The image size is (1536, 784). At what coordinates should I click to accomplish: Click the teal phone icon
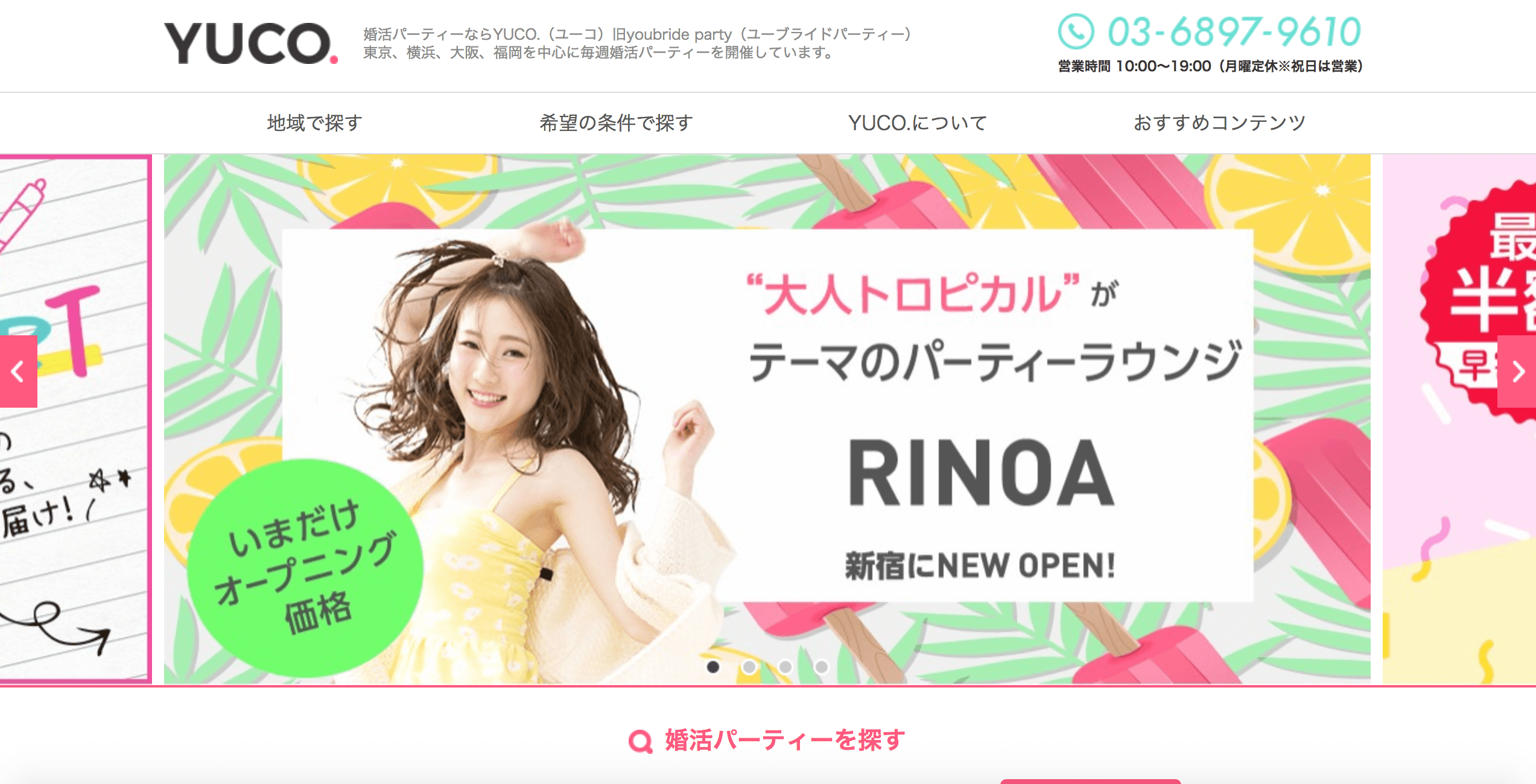(1076, 31)
